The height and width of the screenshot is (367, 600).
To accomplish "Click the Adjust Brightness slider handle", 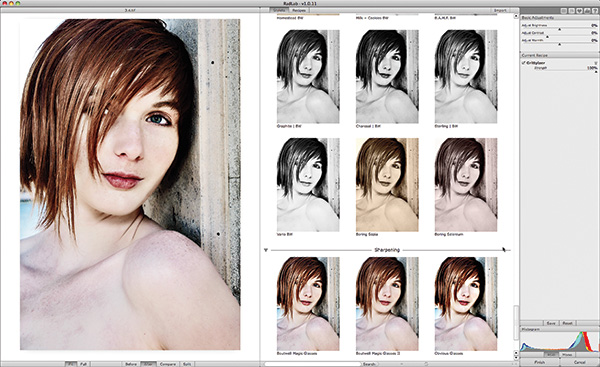I will 559,29.
